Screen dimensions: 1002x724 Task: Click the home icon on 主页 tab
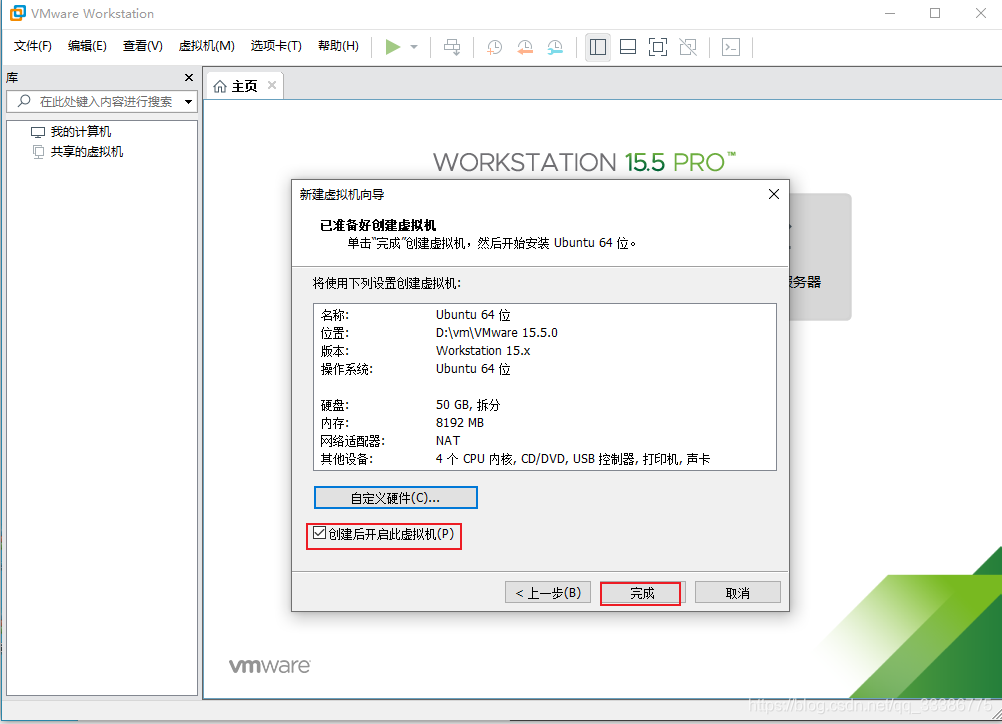pyautogui.click(x=220, y=86)
